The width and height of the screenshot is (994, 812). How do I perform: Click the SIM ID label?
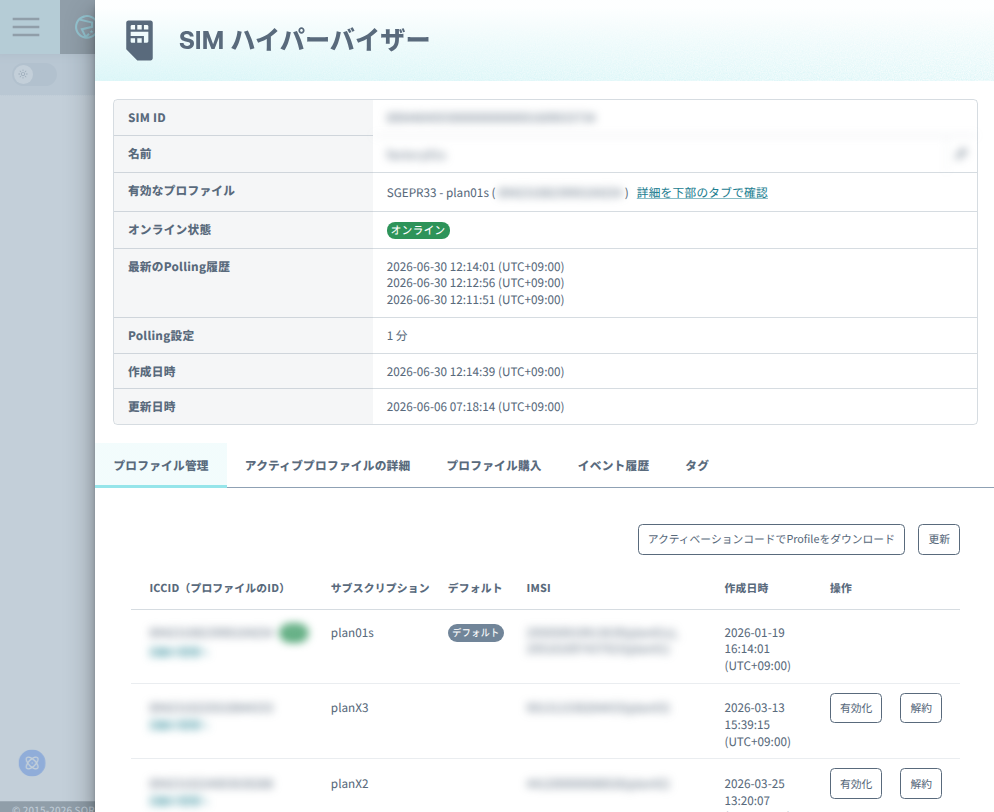pyautogui.click(x=147, y=117)
